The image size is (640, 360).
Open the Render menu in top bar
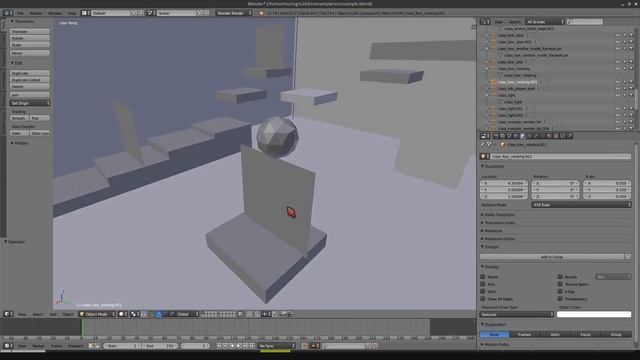point(36,13)
